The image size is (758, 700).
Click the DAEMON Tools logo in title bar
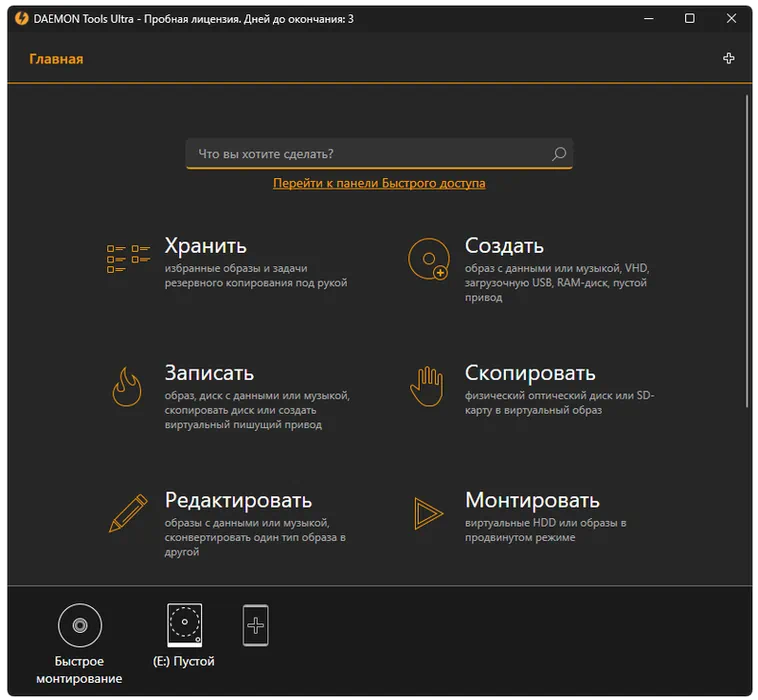coord(21,19)
